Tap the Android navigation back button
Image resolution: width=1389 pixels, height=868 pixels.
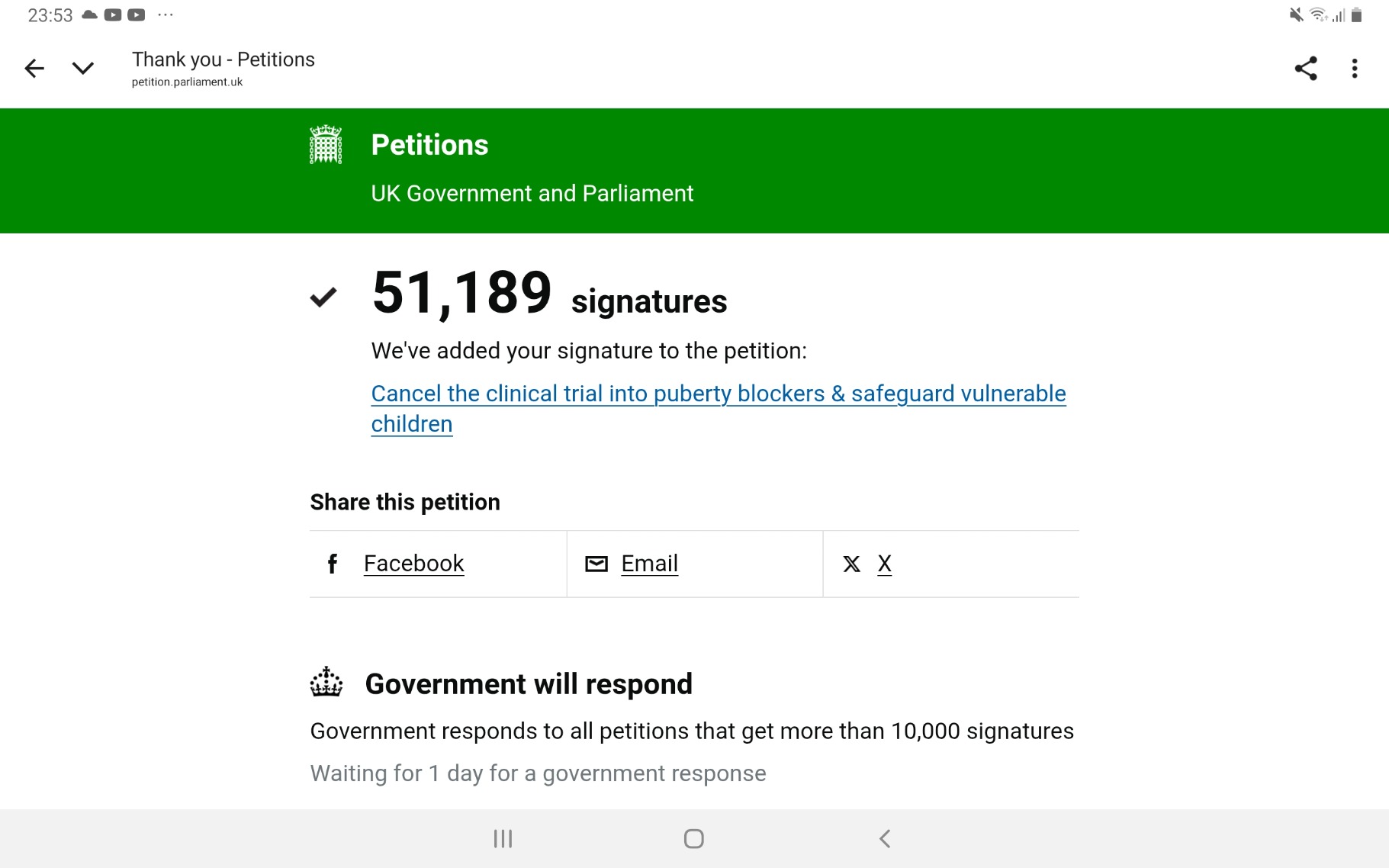(885, 839)
